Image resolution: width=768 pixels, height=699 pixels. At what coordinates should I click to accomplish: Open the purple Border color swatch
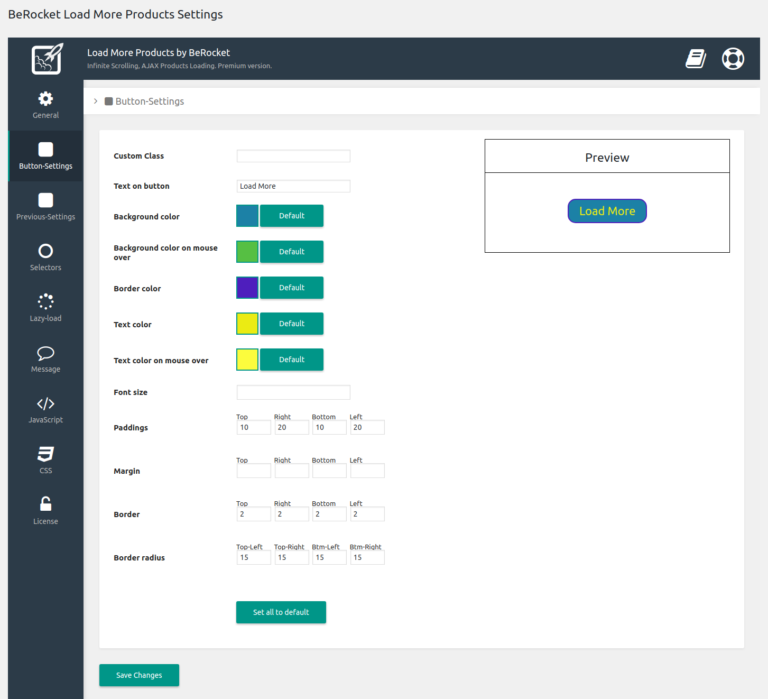tap(247, 288)
